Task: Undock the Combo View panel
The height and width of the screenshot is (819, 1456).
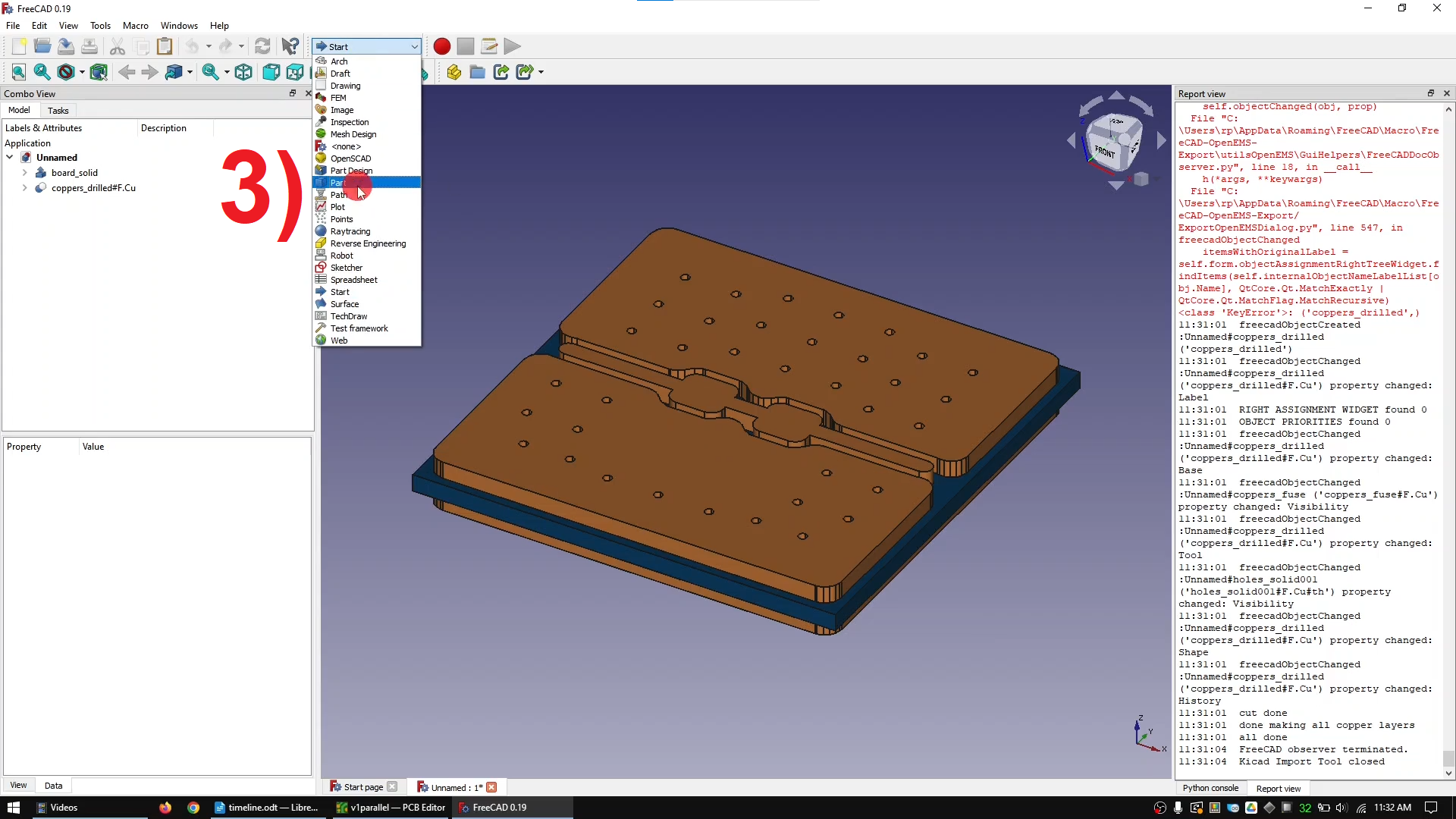Action: 293,93
